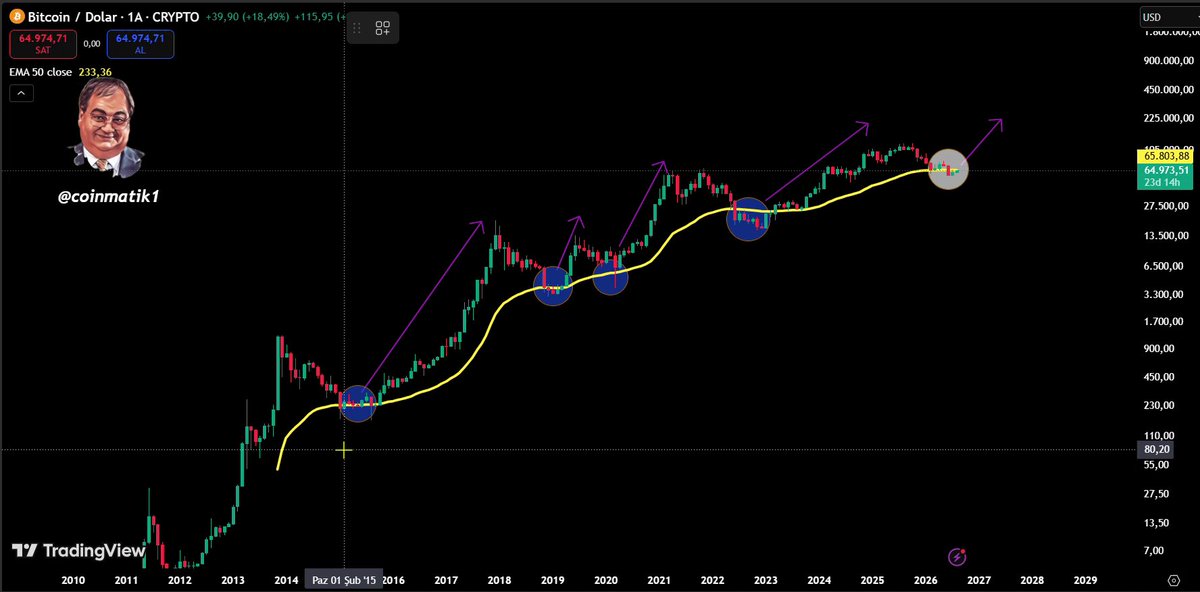Open the layout grid plus icon
The width and height of the screenshot is (1200, 592).
[x=383, y=29]
